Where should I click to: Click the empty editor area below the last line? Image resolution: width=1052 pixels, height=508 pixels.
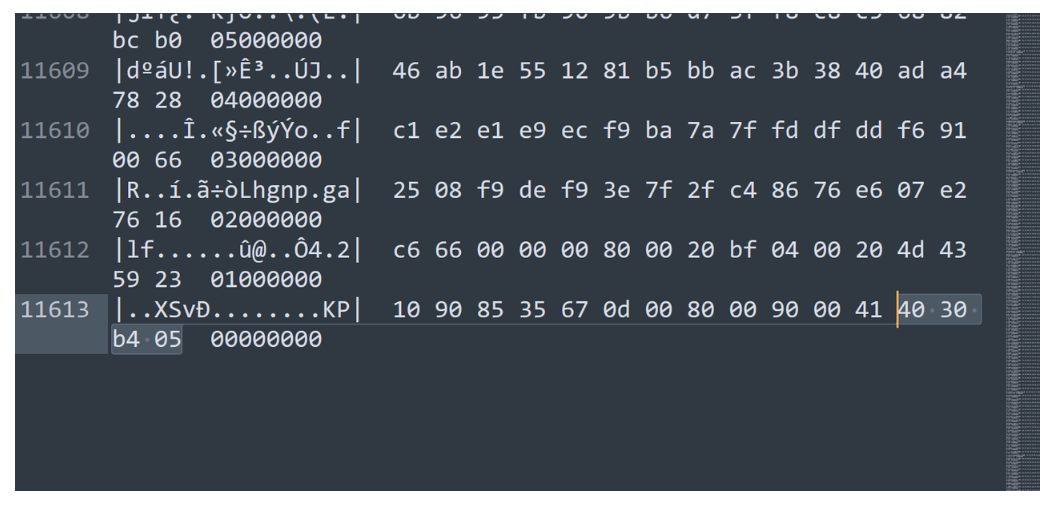[500, 430]
